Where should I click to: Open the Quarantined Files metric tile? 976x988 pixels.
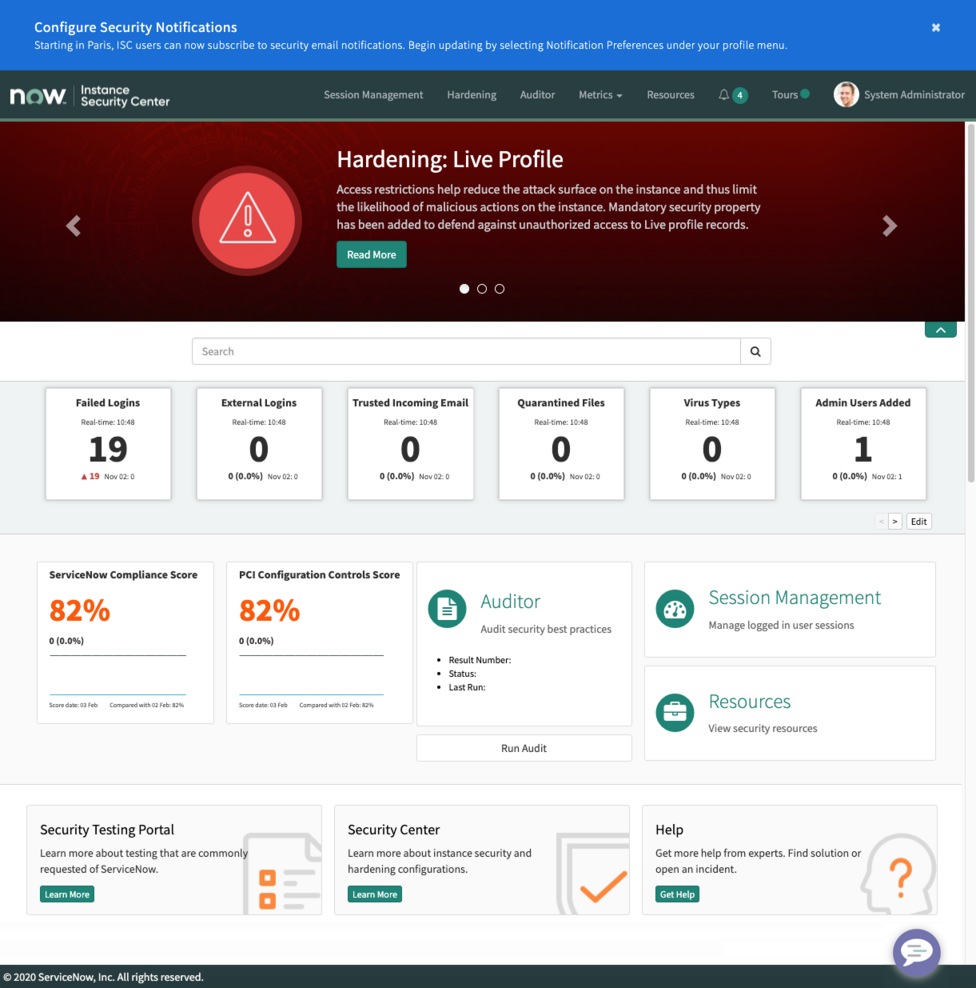pyautogui.click(x=561, y=444)
